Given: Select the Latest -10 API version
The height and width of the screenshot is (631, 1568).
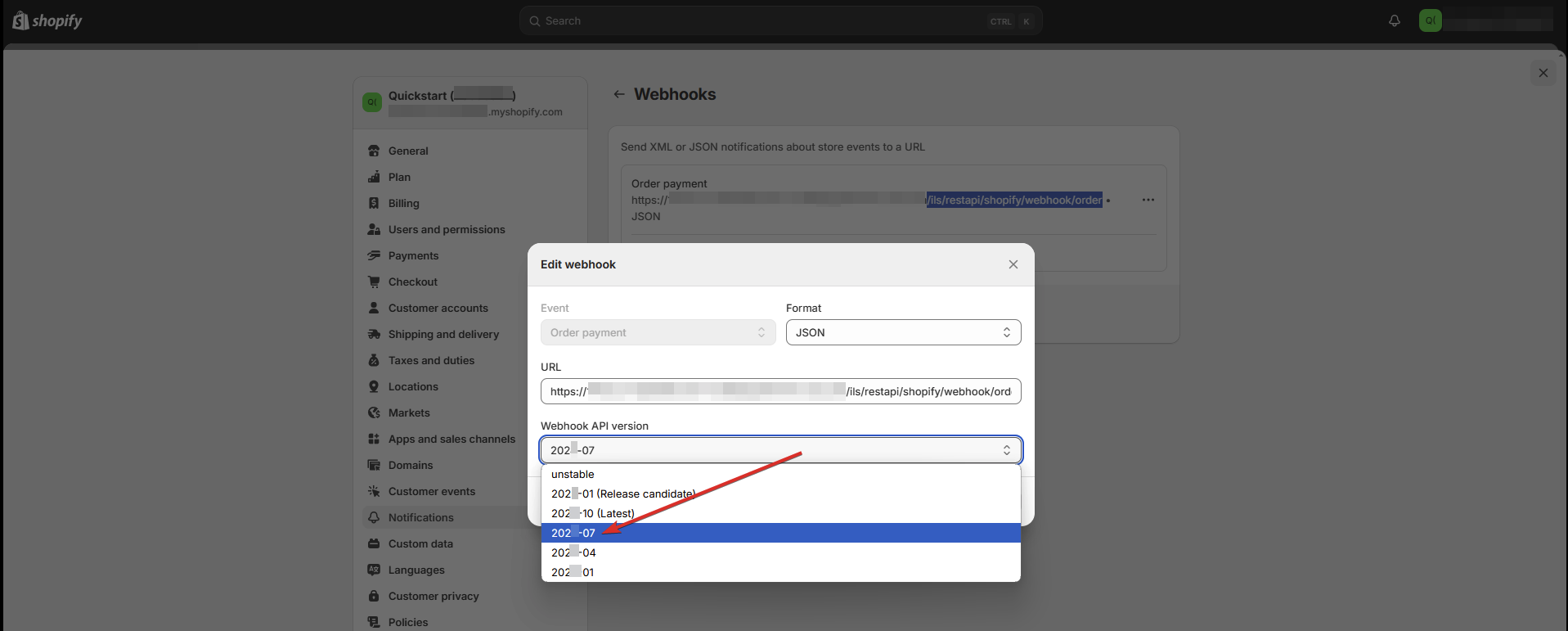Looking at the screenshot, I should [x=592, y=513].
